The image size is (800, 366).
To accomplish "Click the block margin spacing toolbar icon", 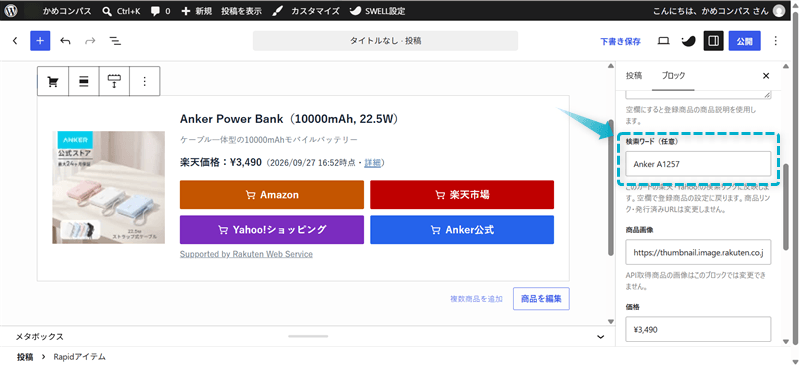I will (x=114, y=81).
